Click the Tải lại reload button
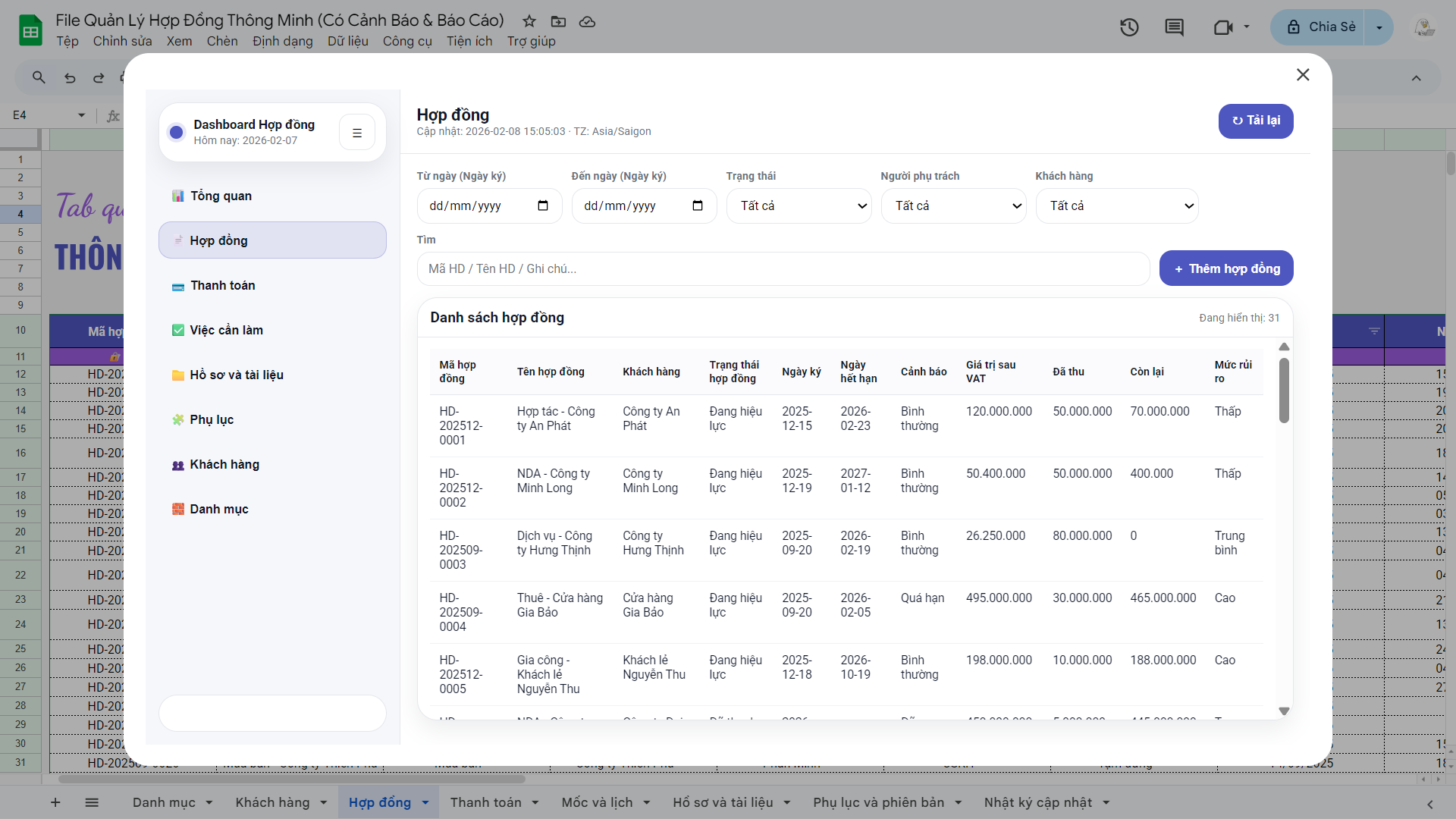Viewport: 1456px width, 819px height. pyautogui.click(x=1256, y=121)
